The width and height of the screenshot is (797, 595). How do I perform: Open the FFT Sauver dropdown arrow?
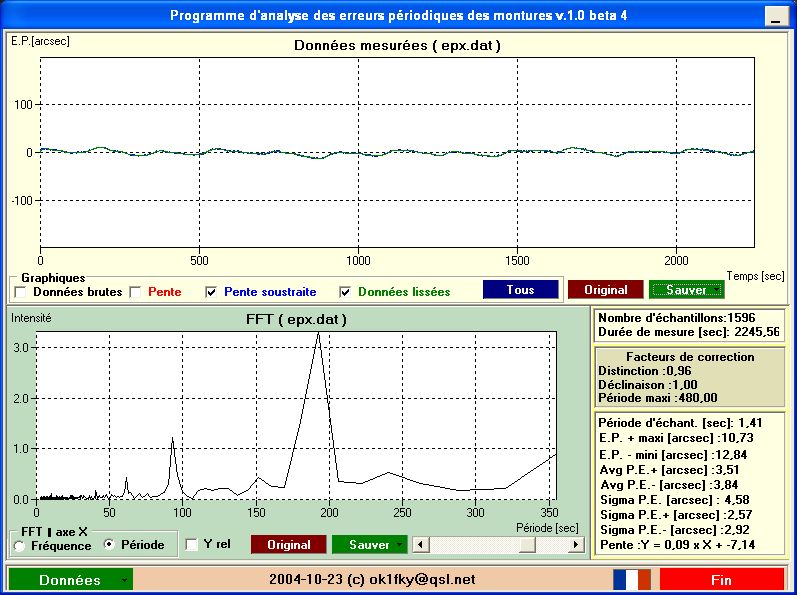[400, 545]
